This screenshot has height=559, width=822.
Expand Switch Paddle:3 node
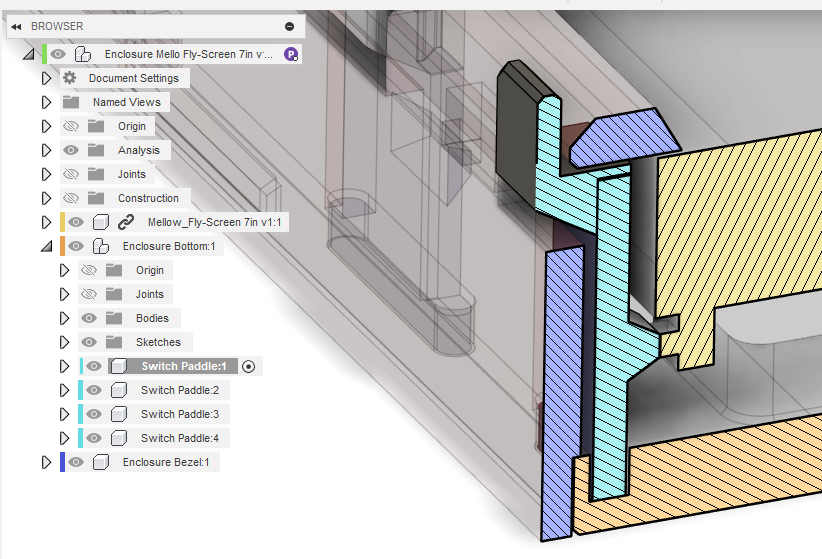[x=64, y=414]
